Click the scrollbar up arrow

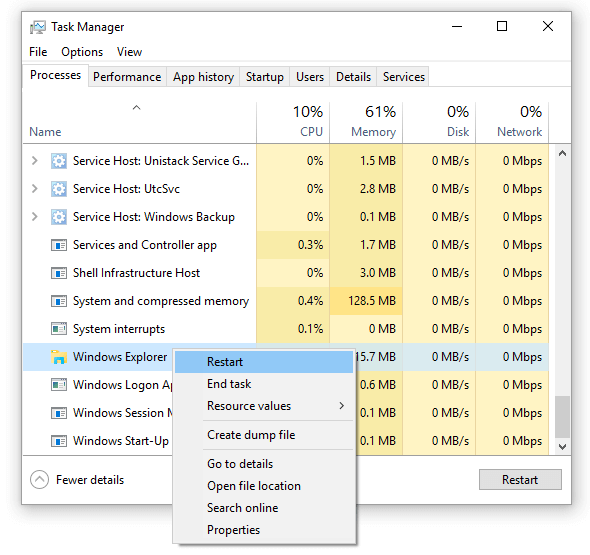pyautogui.click(x=562, y=153)
